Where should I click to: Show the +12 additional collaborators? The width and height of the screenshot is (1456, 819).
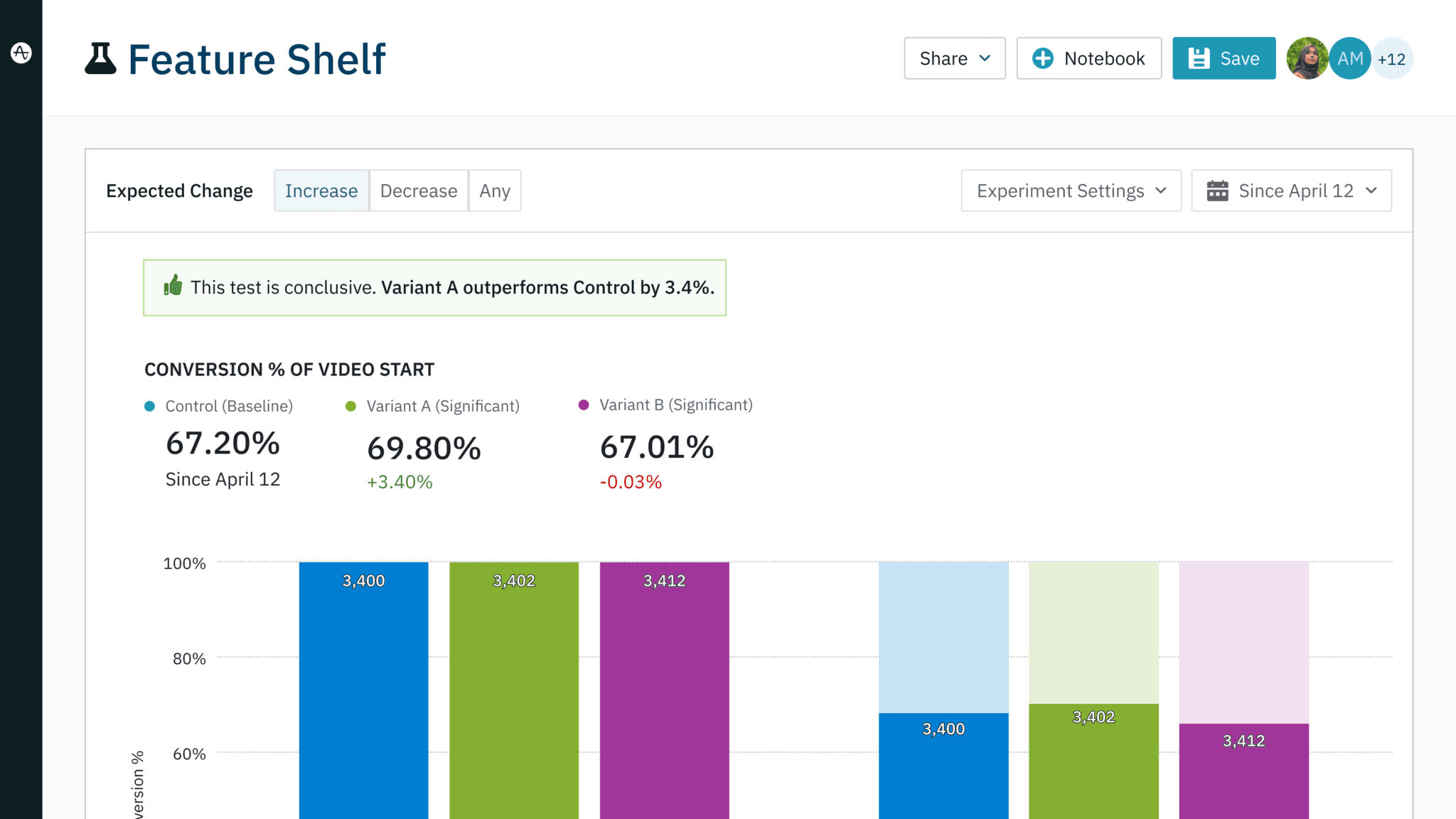1392,59
